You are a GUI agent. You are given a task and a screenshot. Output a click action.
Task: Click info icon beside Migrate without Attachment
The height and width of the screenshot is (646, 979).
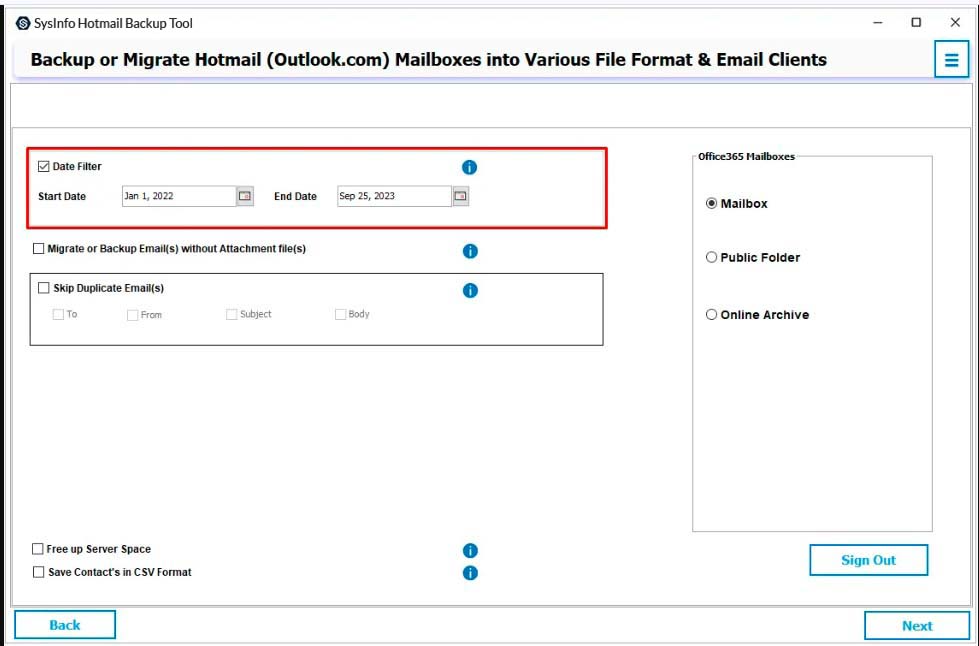[x=470, y=251]
